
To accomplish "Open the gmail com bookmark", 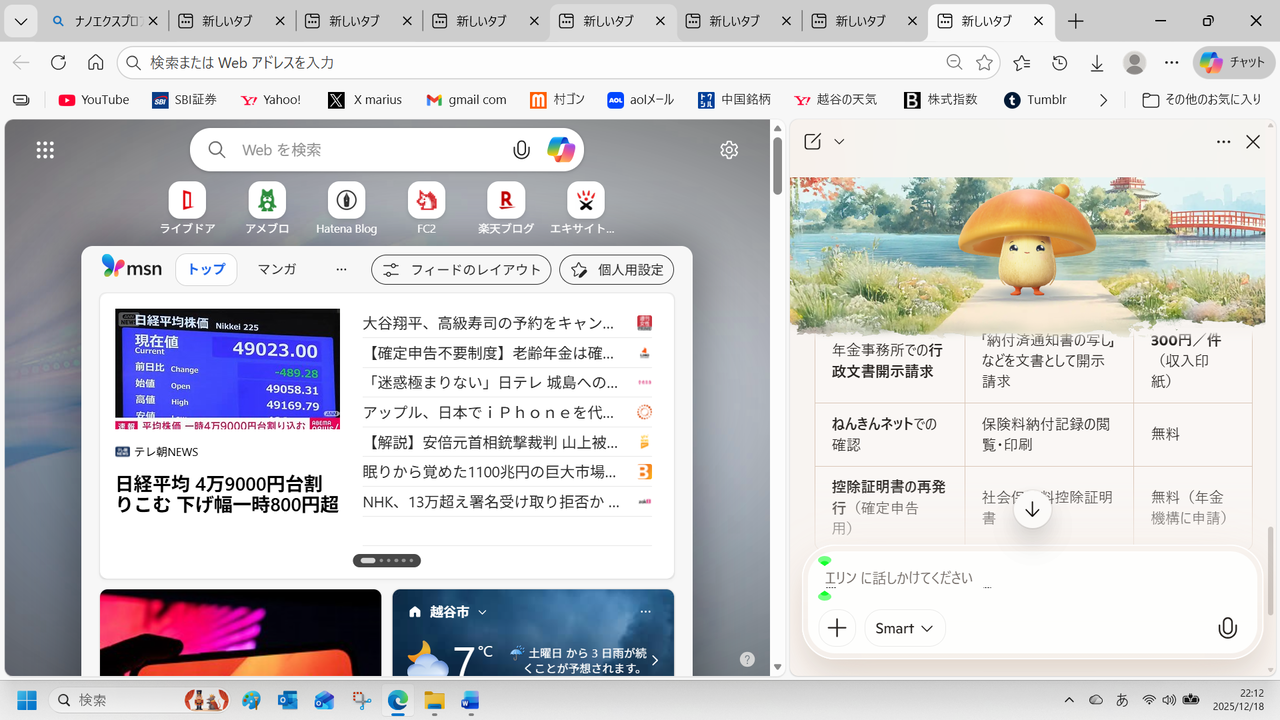I will 466,100.
